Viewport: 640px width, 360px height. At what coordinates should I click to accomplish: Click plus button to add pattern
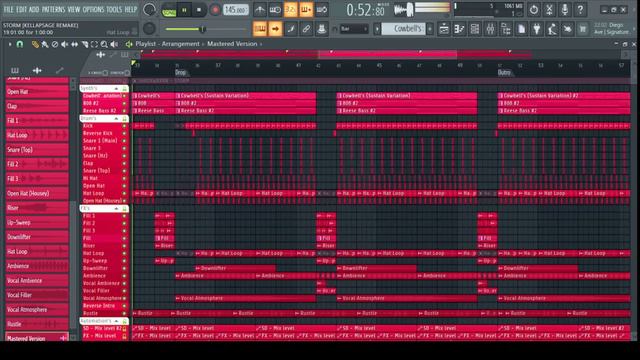(429, 29)
